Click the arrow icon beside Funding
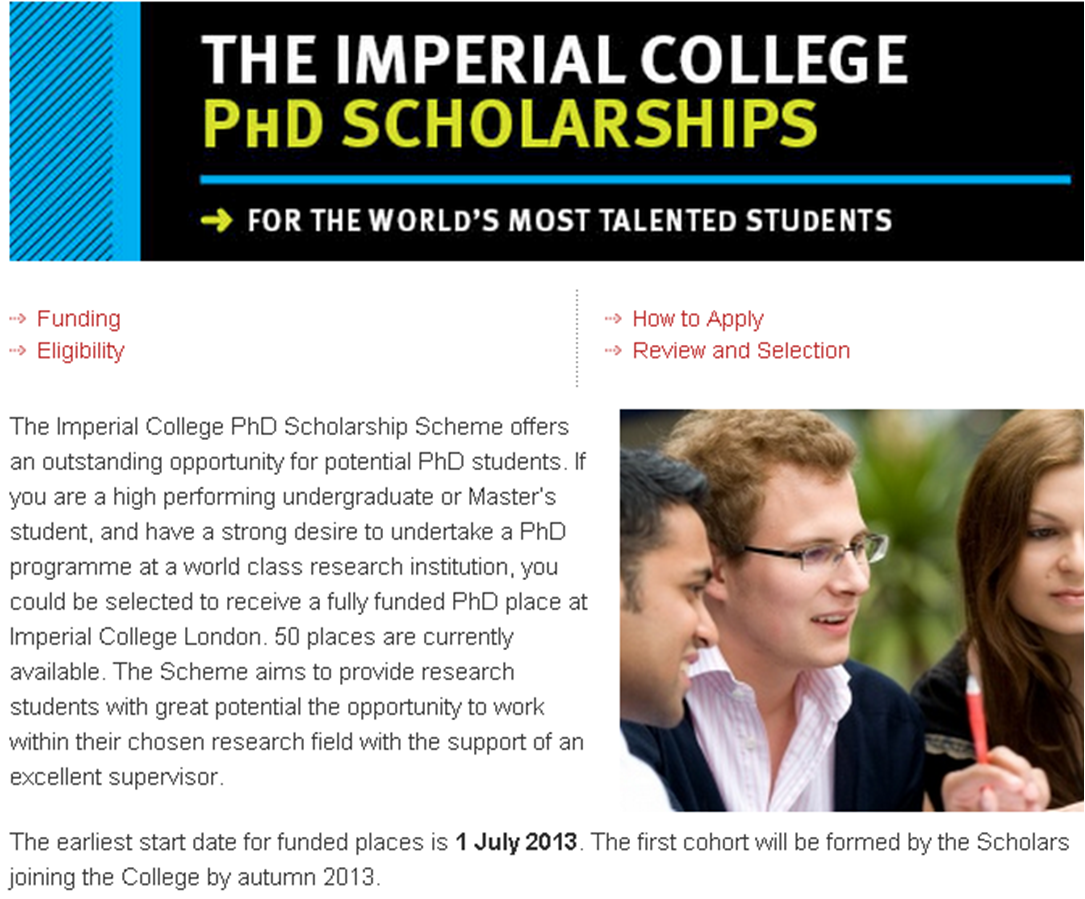Image resolution: width=1085 pixels, height=899 pixels. point(17,319)
